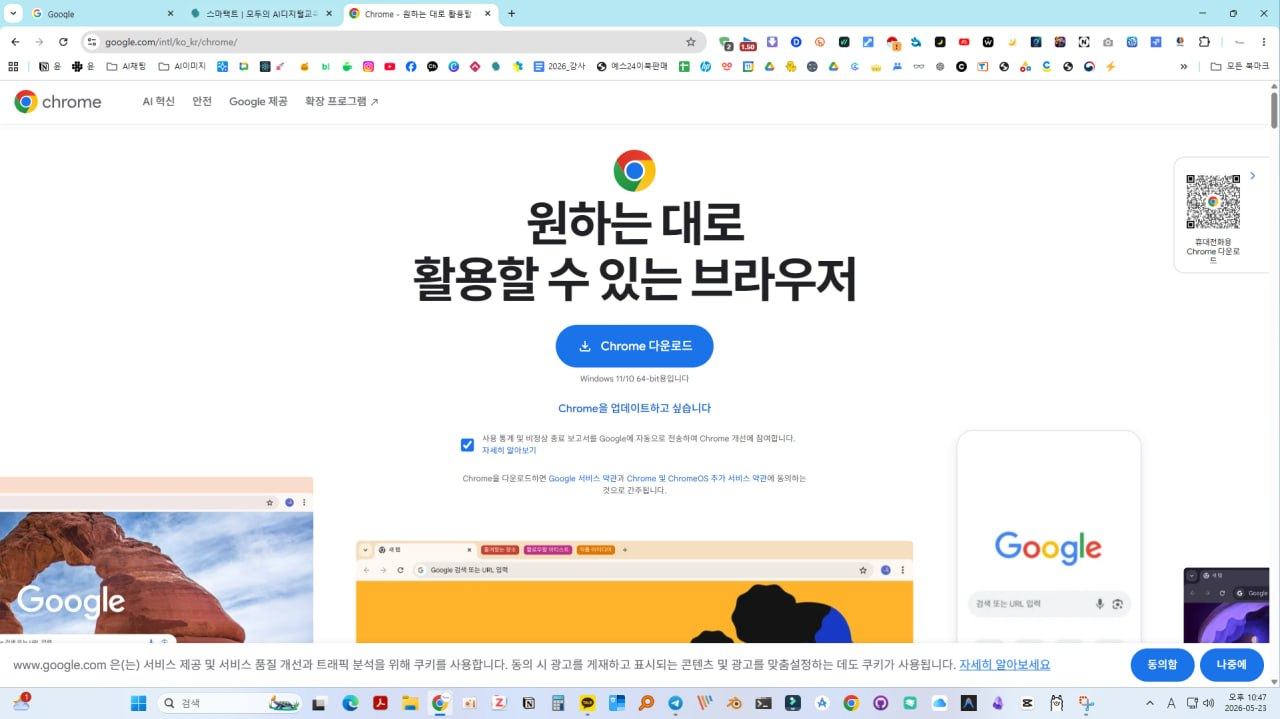Open the Extensions puzzle-piece icon
Image resolution: width=1280 pixels, height=719 pixels.
1204,42
